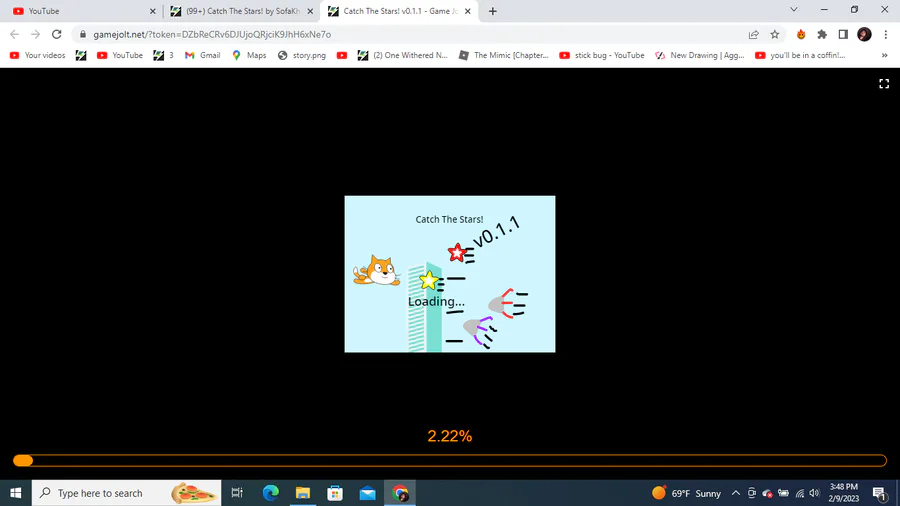Image resolution: width=900 pixels, height=506 pixels.
Task: Open Microsoft Store from the taskbar
Action: click(335, 493)
